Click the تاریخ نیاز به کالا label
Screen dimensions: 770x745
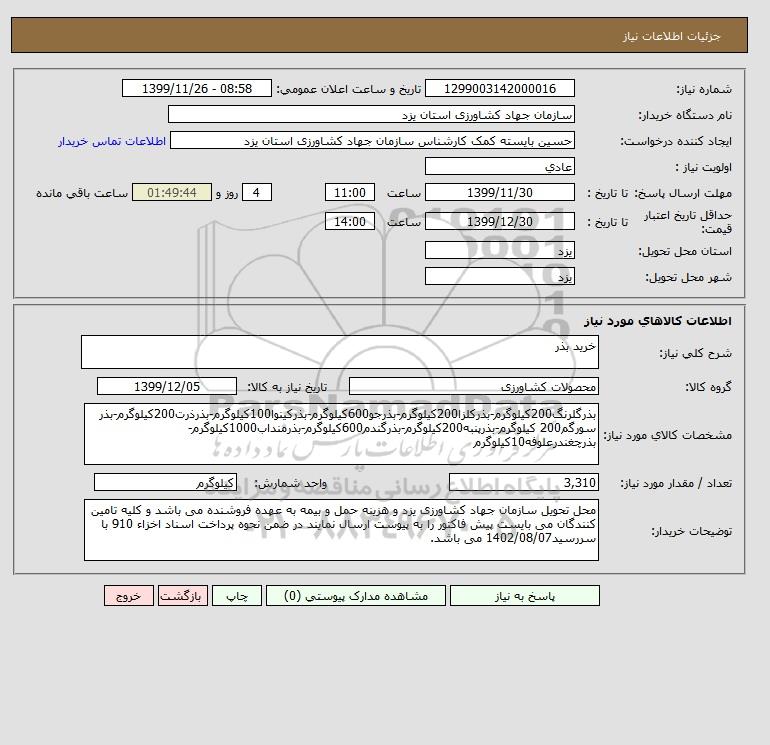pyautogui.click(x=287, y=387)
